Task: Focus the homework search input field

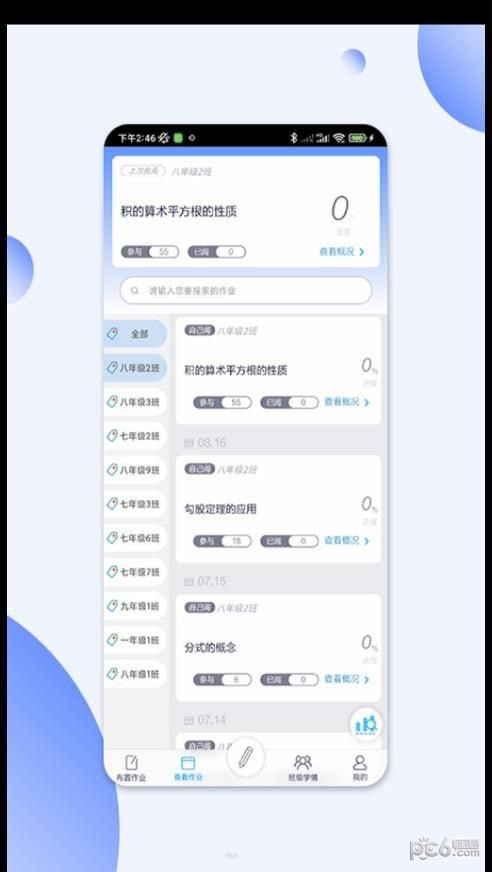Action: [246, 290]
